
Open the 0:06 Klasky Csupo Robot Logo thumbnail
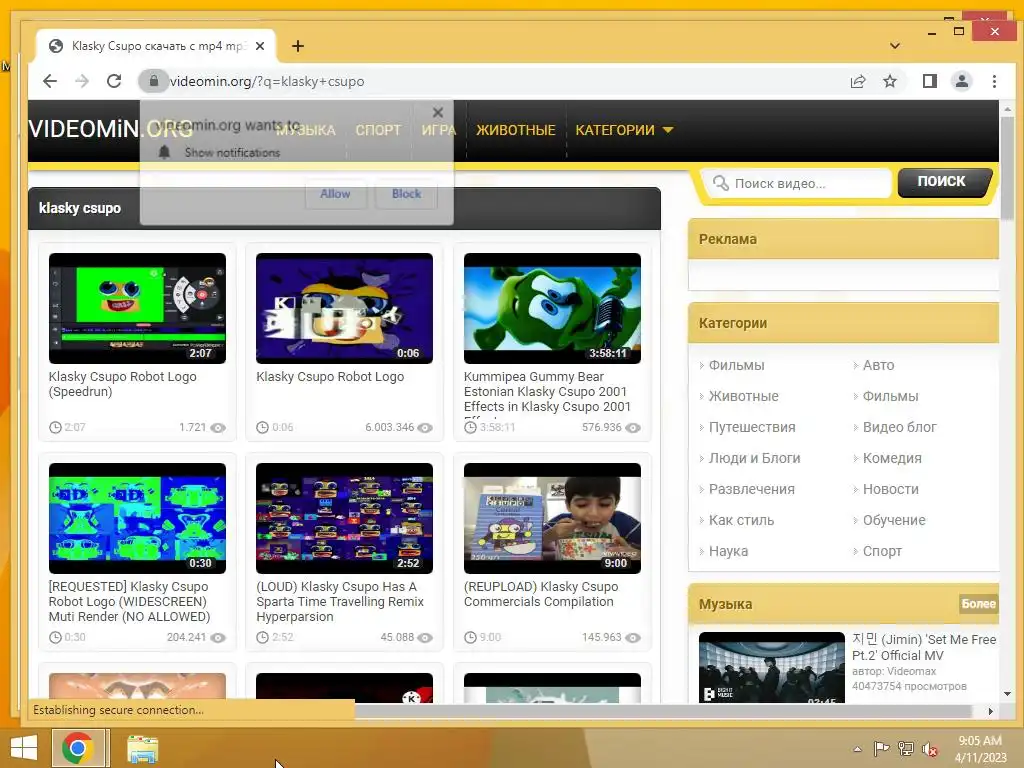pyautogui.click(x=344, y=308)
